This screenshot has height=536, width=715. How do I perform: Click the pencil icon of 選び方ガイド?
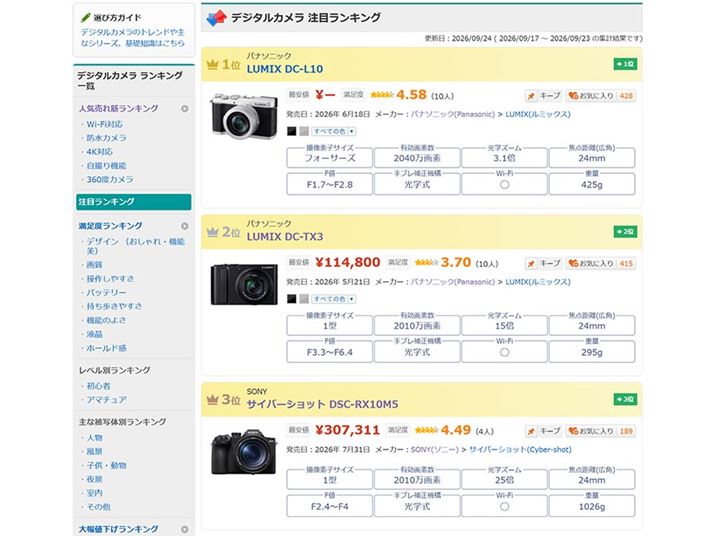click(x=85, y=17)
